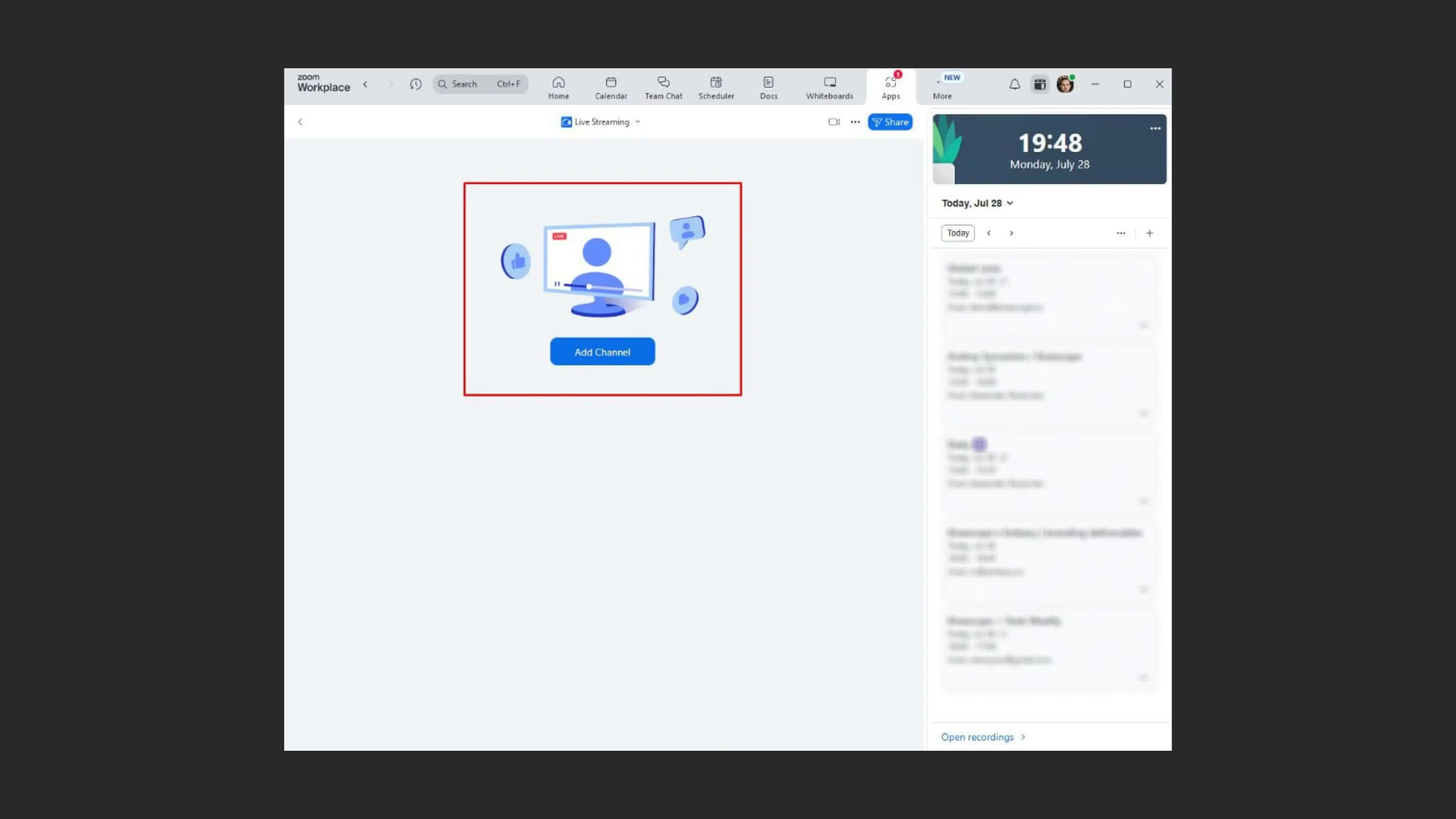Open the three-dot menu next to Share
The width and height of the screenshot is (1456, 819).
click(x=855, y=121)
